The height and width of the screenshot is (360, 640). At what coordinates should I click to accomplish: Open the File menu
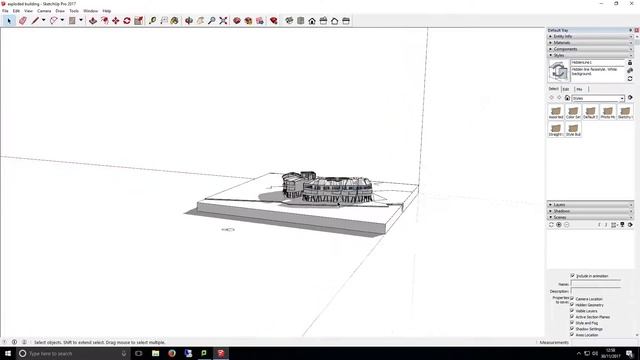[5, 11]
